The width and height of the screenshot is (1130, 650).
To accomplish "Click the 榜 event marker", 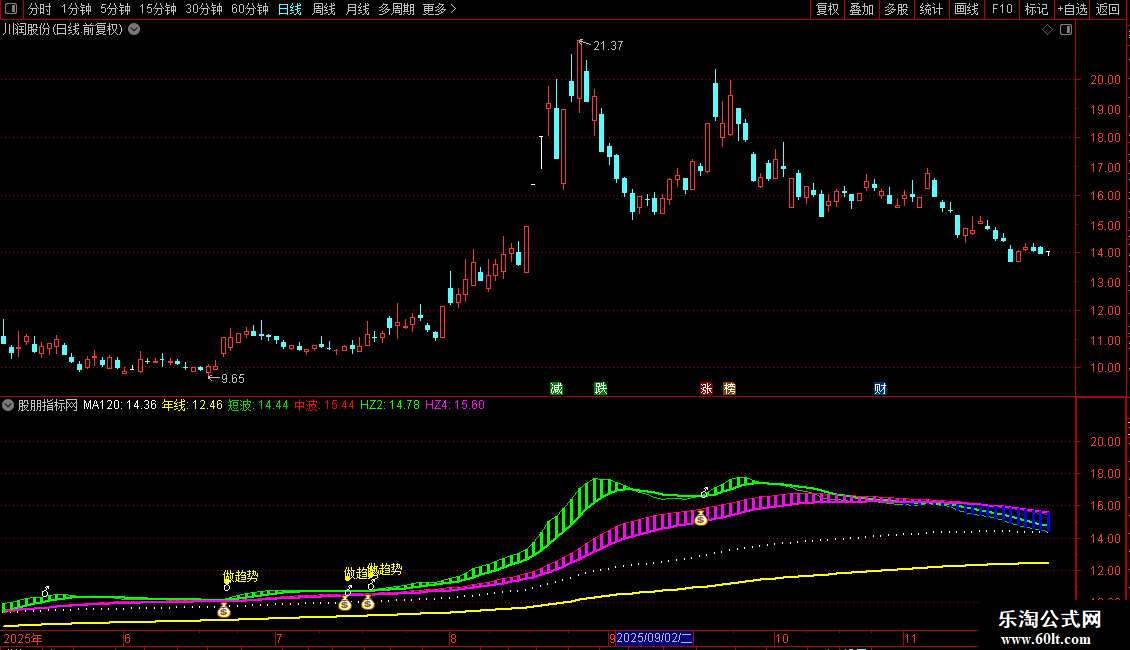I will pyautogui.click(x=729, y=388).
